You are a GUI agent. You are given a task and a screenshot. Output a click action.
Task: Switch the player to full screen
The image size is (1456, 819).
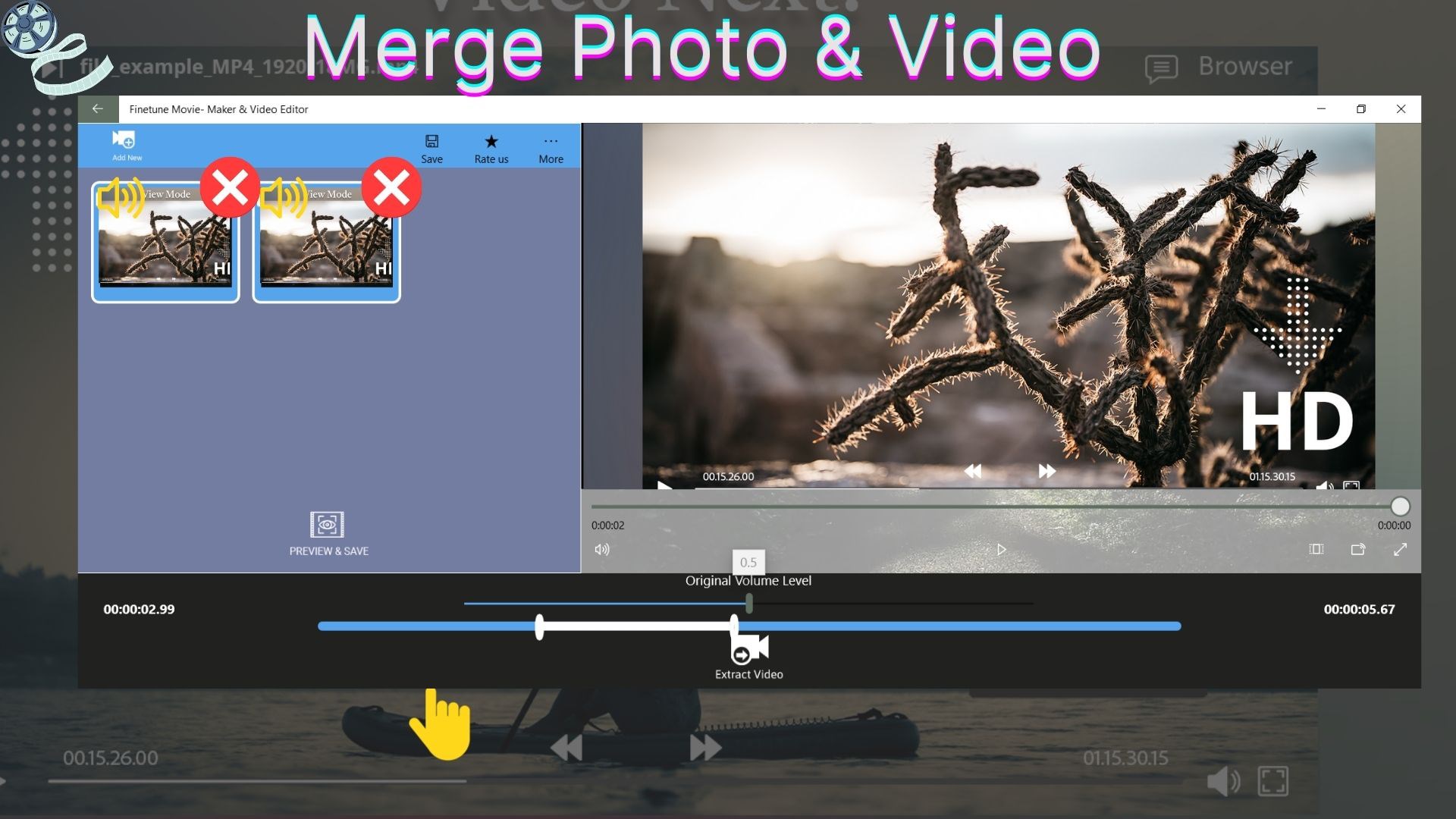coord(1400,549)
